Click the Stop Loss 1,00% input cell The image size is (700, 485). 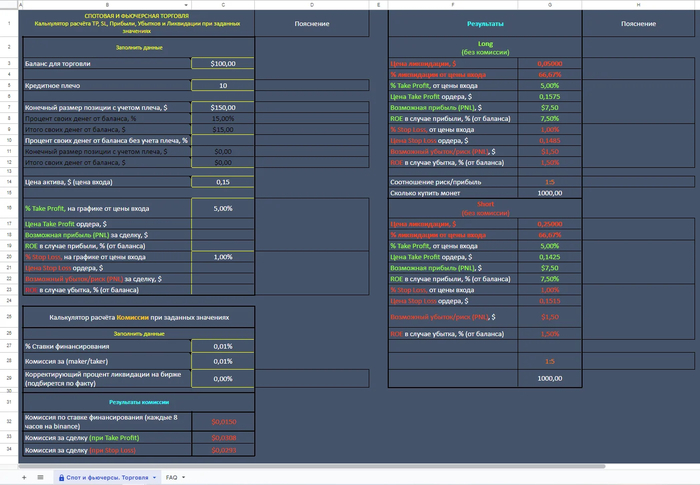(223, 257)
